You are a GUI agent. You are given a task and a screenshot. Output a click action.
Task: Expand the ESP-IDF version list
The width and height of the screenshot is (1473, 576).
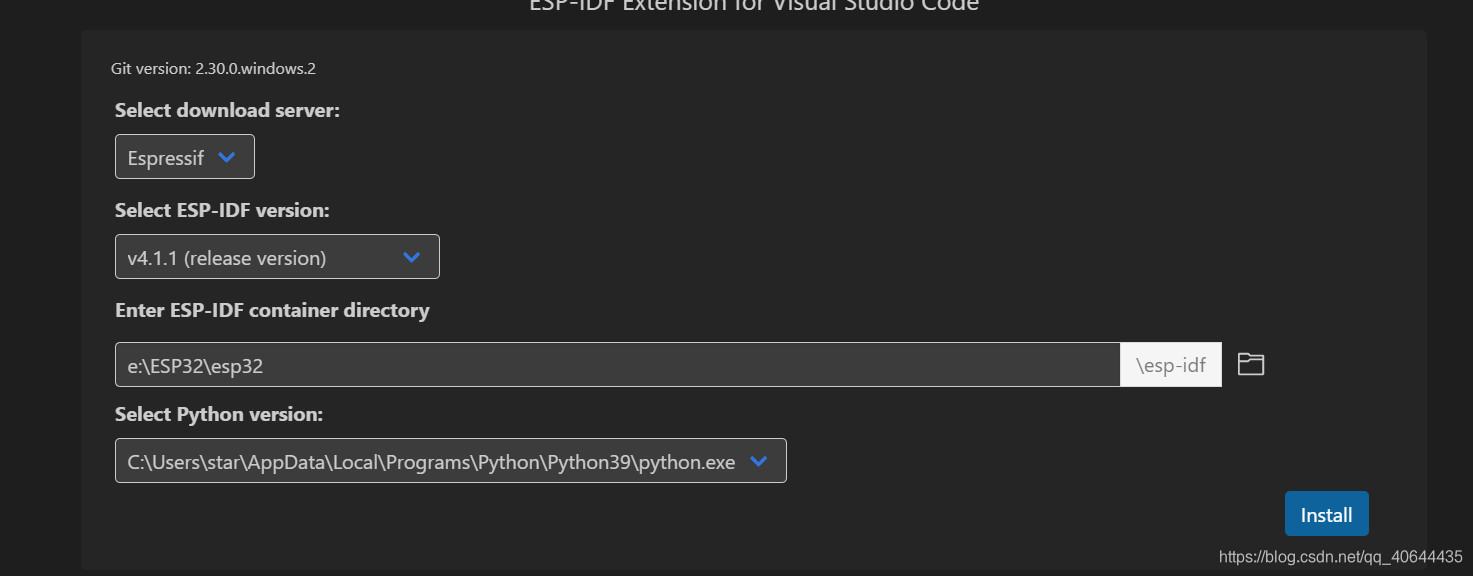[x=277, y=257]
